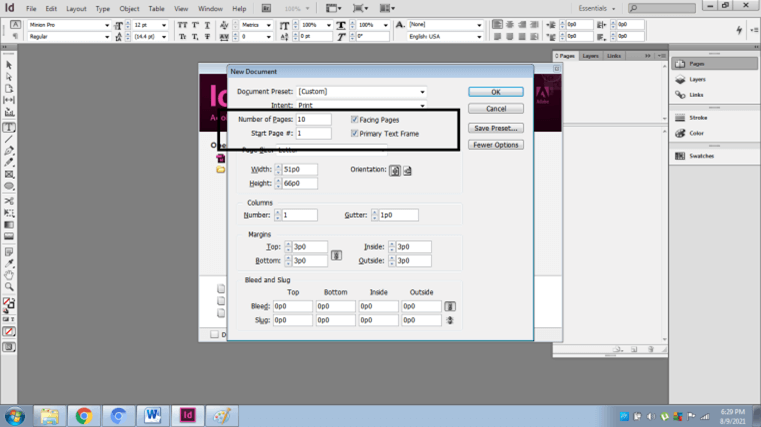The width and height of the screenshot is (761, 427).
Task: Click the Save Preset button
Action: (x=496, y=128)
